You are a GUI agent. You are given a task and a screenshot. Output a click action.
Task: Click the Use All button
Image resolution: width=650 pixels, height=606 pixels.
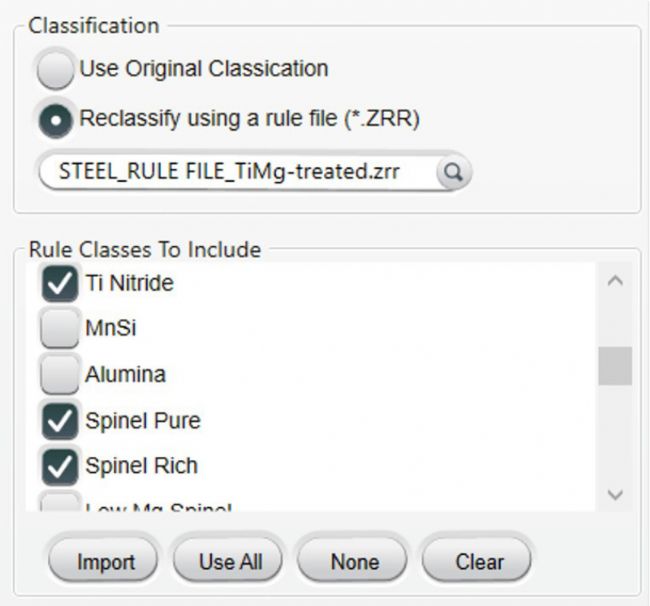(228, 560)
